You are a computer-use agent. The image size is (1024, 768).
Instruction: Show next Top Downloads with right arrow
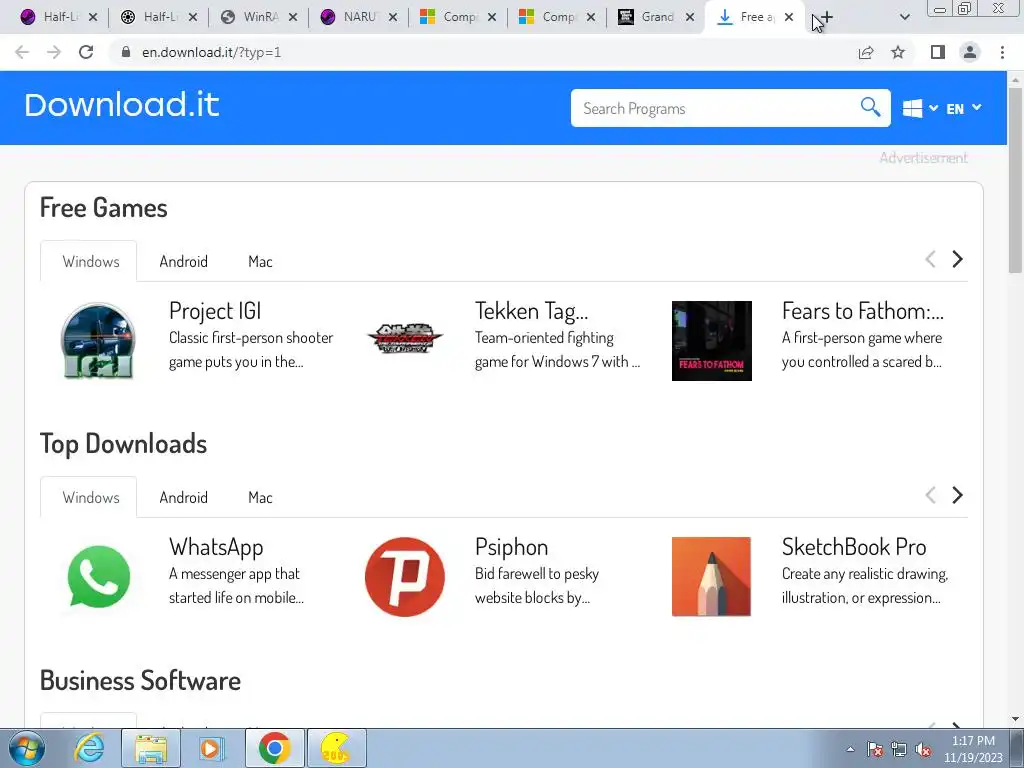[x=957, y=495]
